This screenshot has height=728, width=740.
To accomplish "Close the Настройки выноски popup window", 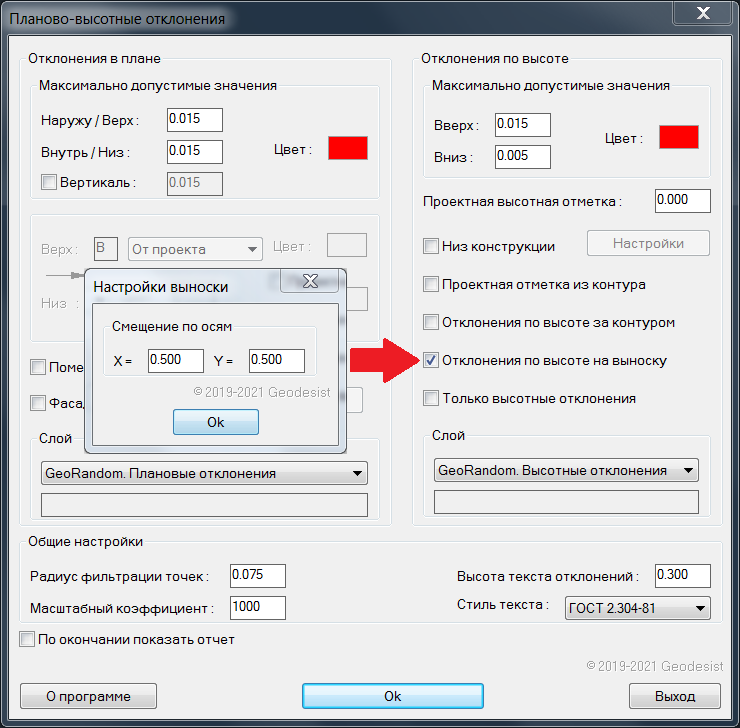I will (x=310, y=281).
